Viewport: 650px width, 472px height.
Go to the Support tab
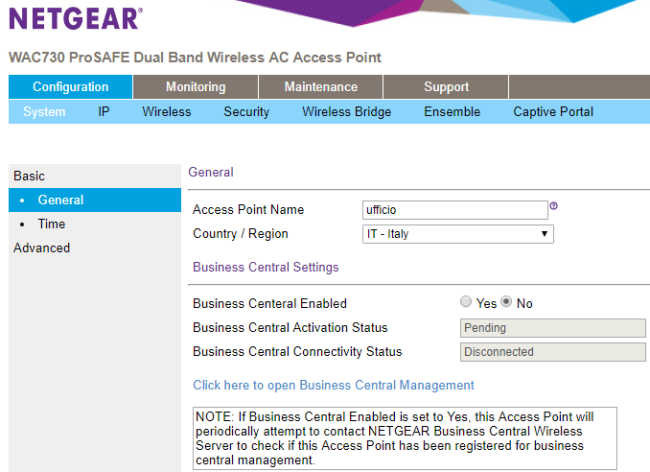pyautogui.click(x=446, y=87)
